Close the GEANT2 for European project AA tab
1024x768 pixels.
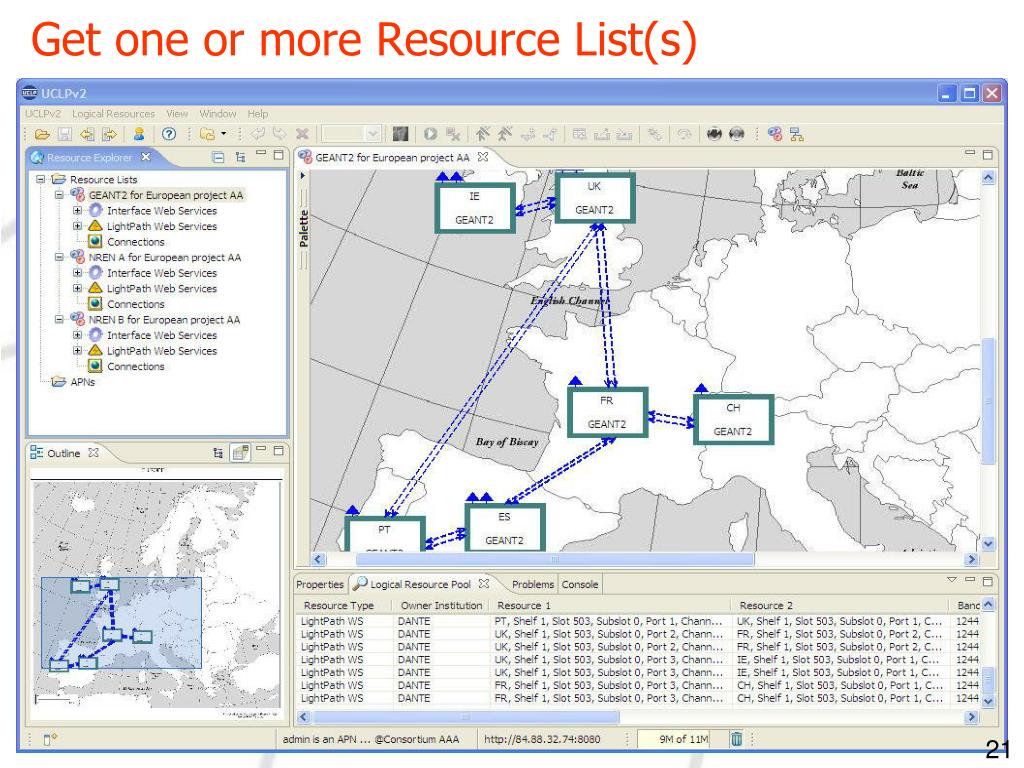point(483,157)
